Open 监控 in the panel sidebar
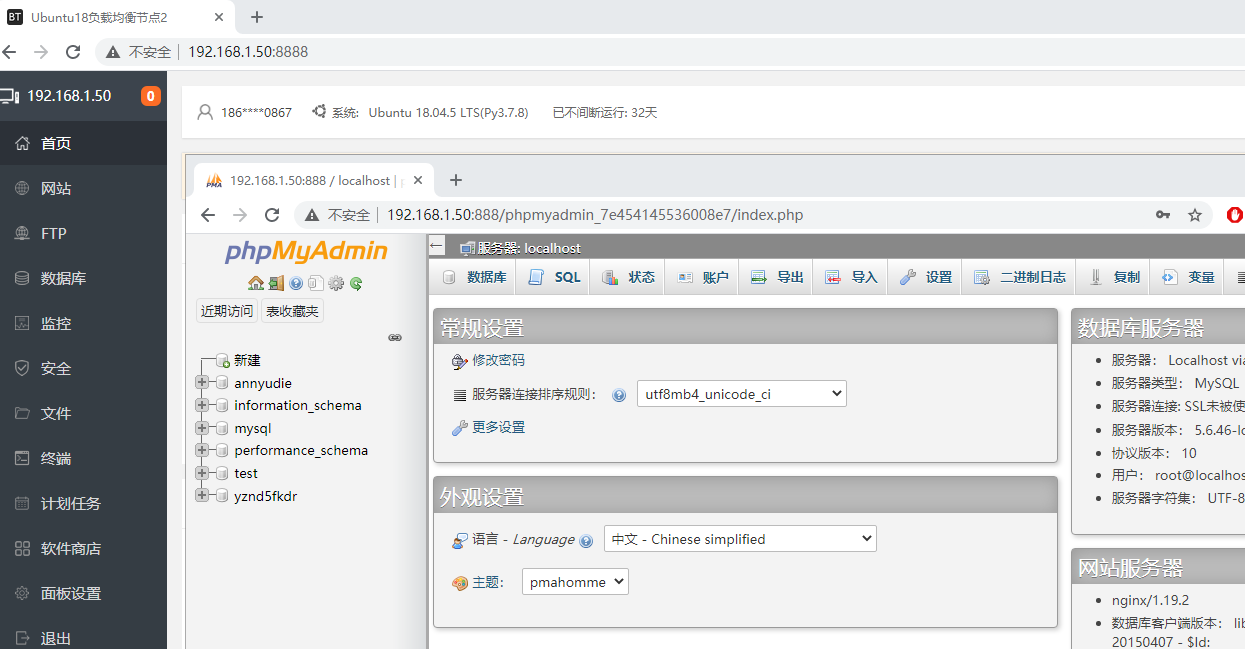1245x649 pixels. [x=83, y=323]
